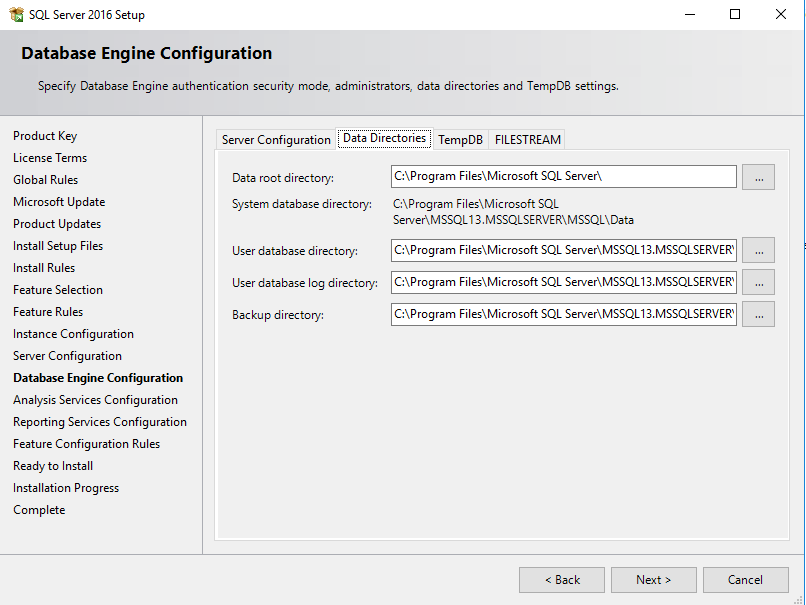Select Microsoft Update step in sidebar

(x=59, y=202)
